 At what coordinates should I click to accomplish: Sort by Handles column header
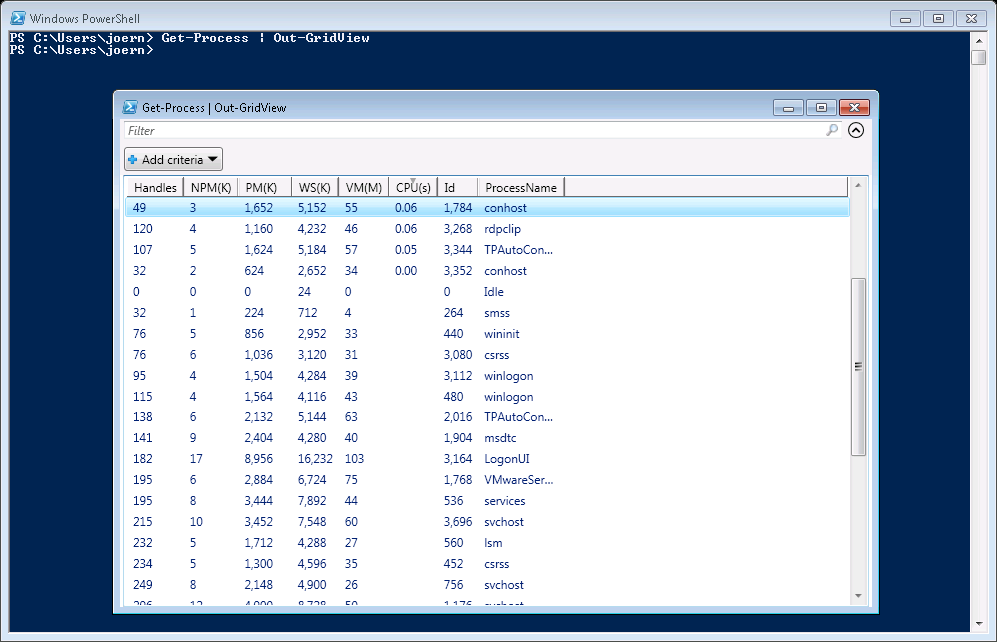(x=155, y=188)
